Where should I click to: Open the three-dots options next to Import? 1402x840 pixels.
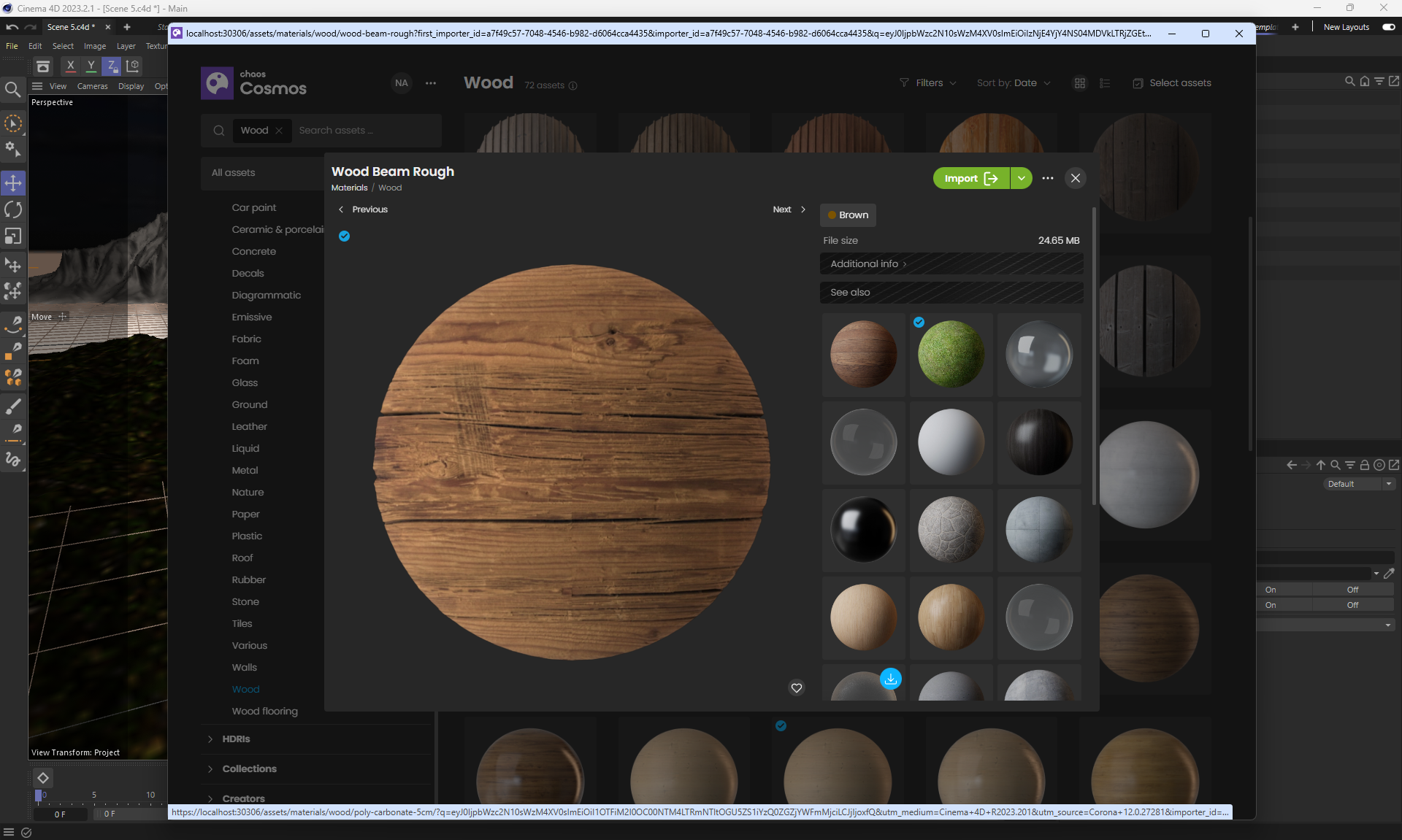pos(1048,178)
